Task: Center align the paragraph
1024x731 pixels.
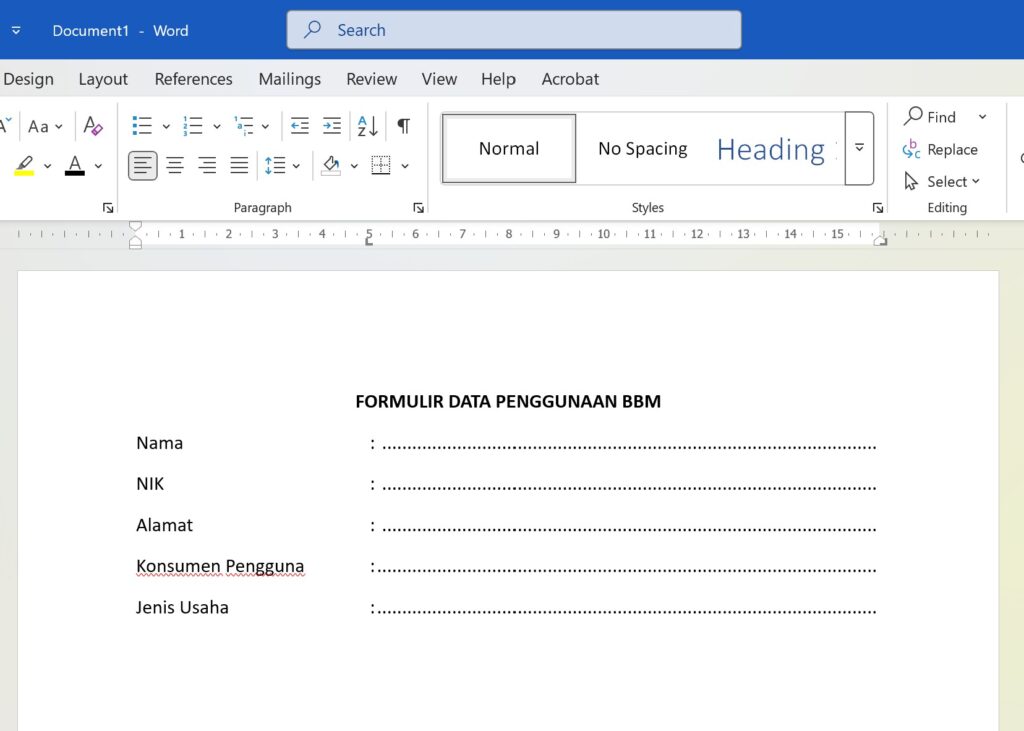Action: click(x=174, y=165)
